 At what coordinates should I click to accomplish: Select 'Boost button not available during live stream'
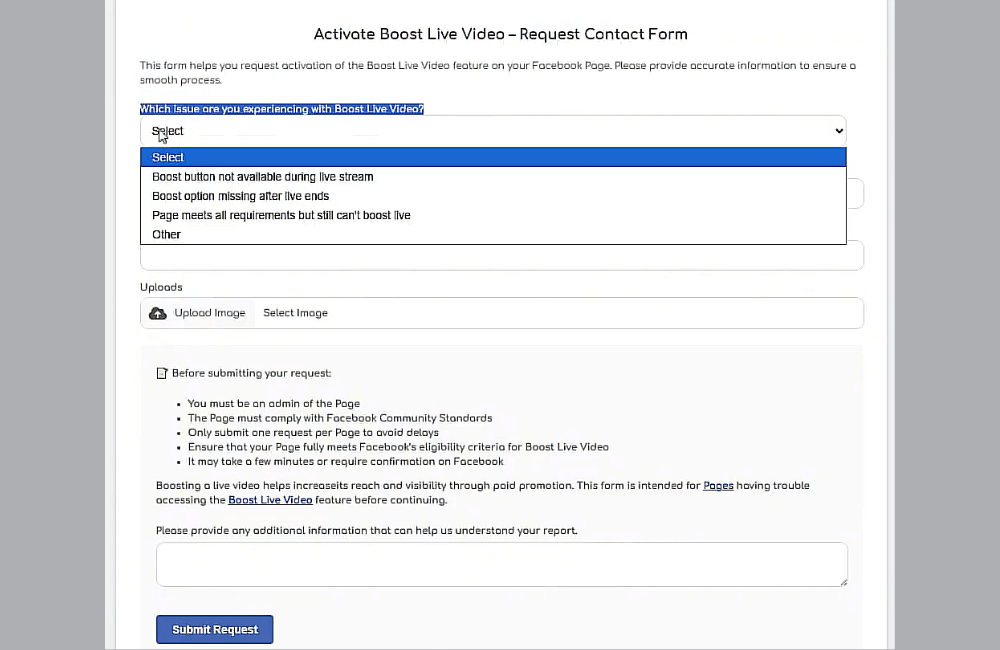tap(263, 176)
